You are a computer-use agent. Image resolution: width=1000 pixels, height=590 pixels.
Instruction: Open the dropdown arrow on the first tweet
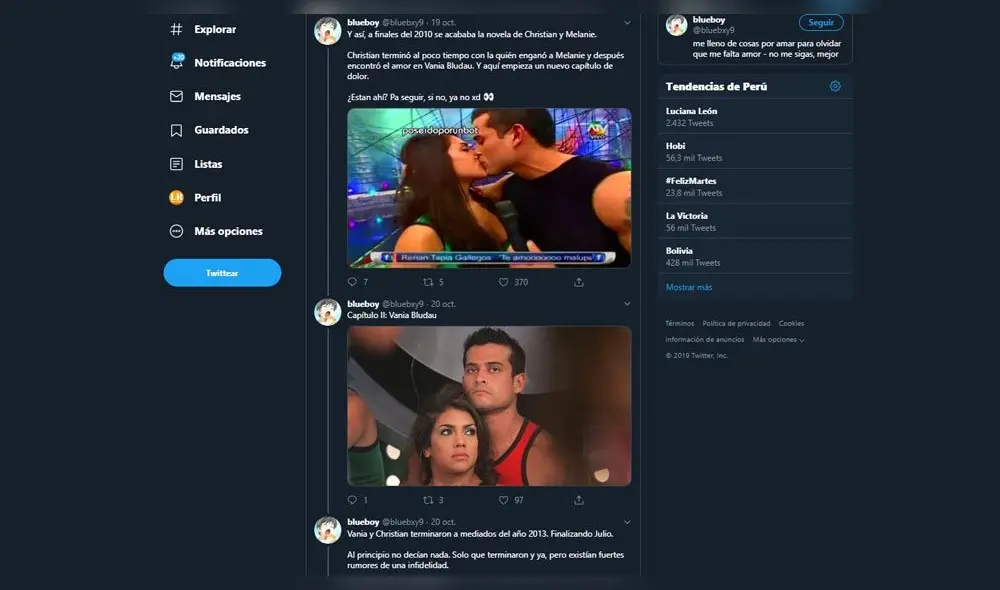(627, 20)
